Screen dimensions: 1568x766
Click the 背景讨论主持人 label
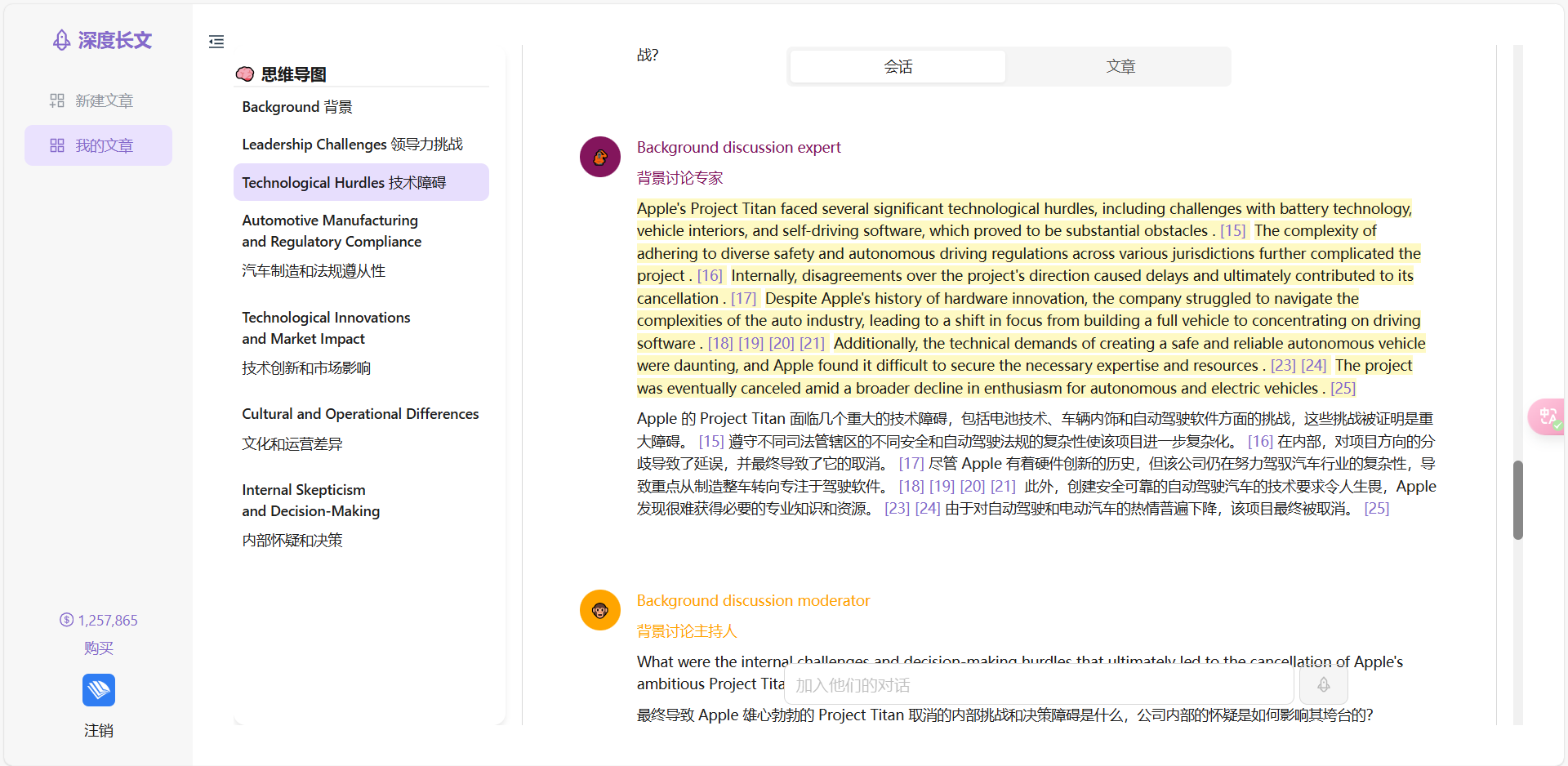(x=687, y=631)
